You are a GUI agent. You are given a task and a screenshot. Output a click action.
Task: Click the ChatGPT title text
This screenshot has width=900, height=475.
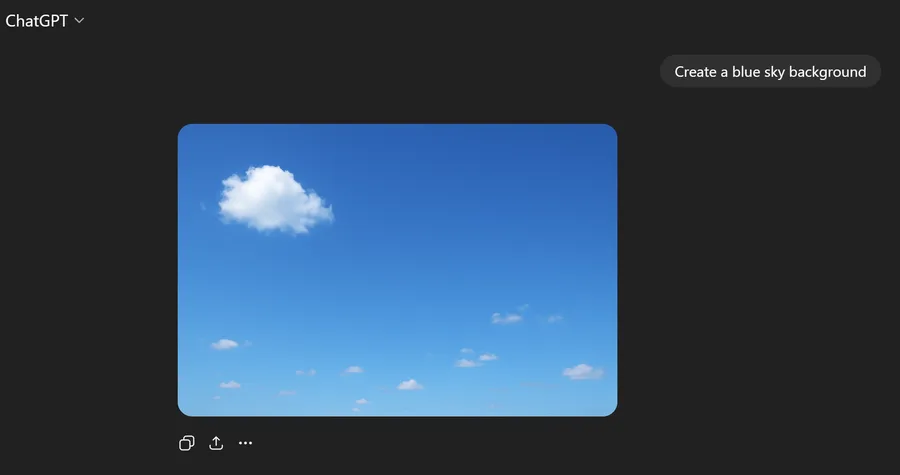pos(37,21)
